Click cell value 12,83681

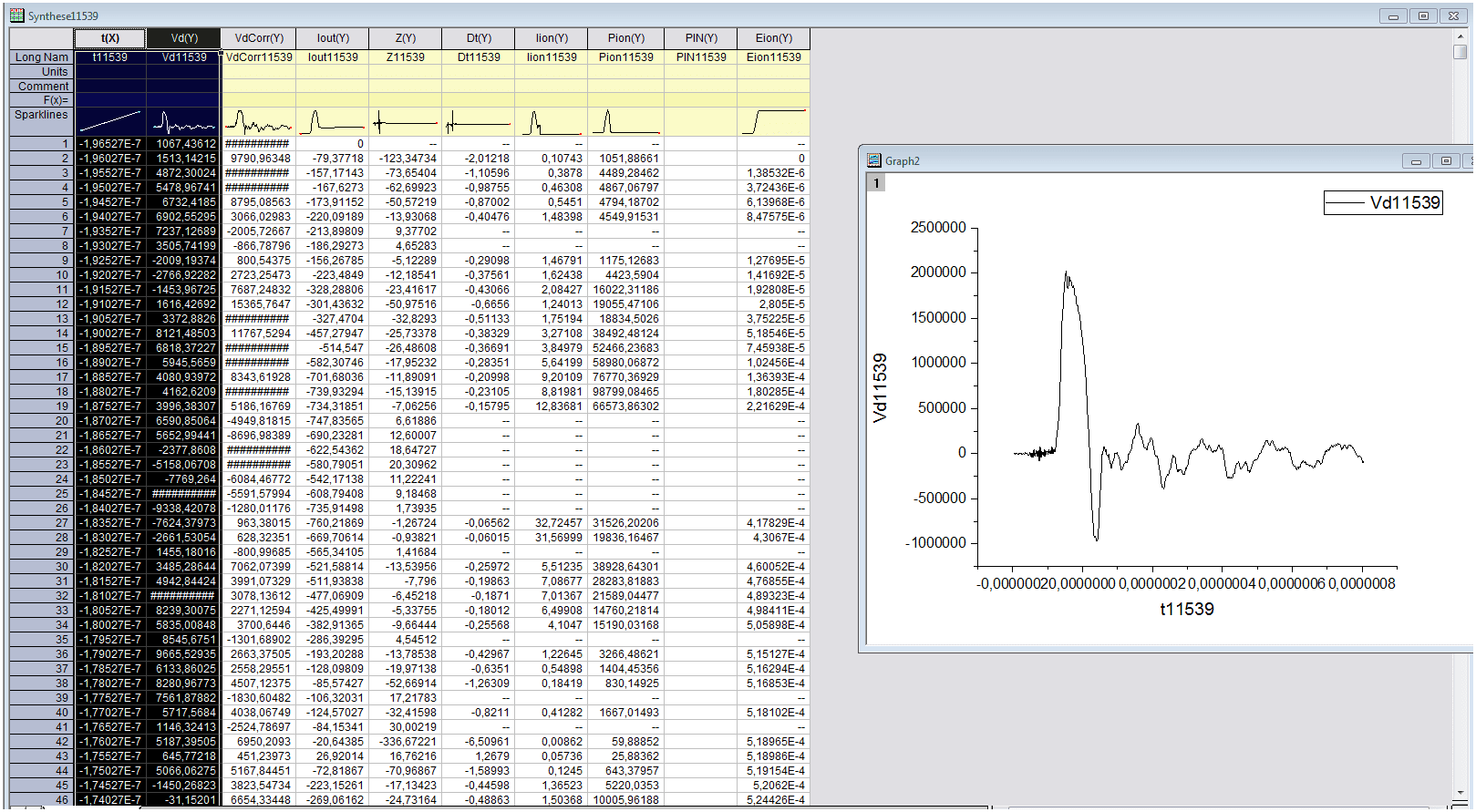point(552,406)
